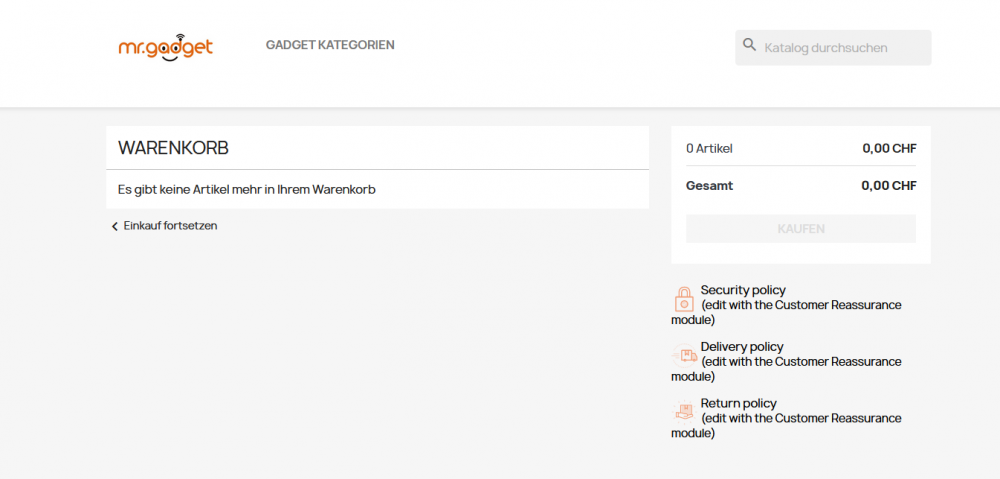Focus the Katalog durchsuchen search field

pyautogui.click(x=842, y=47)
